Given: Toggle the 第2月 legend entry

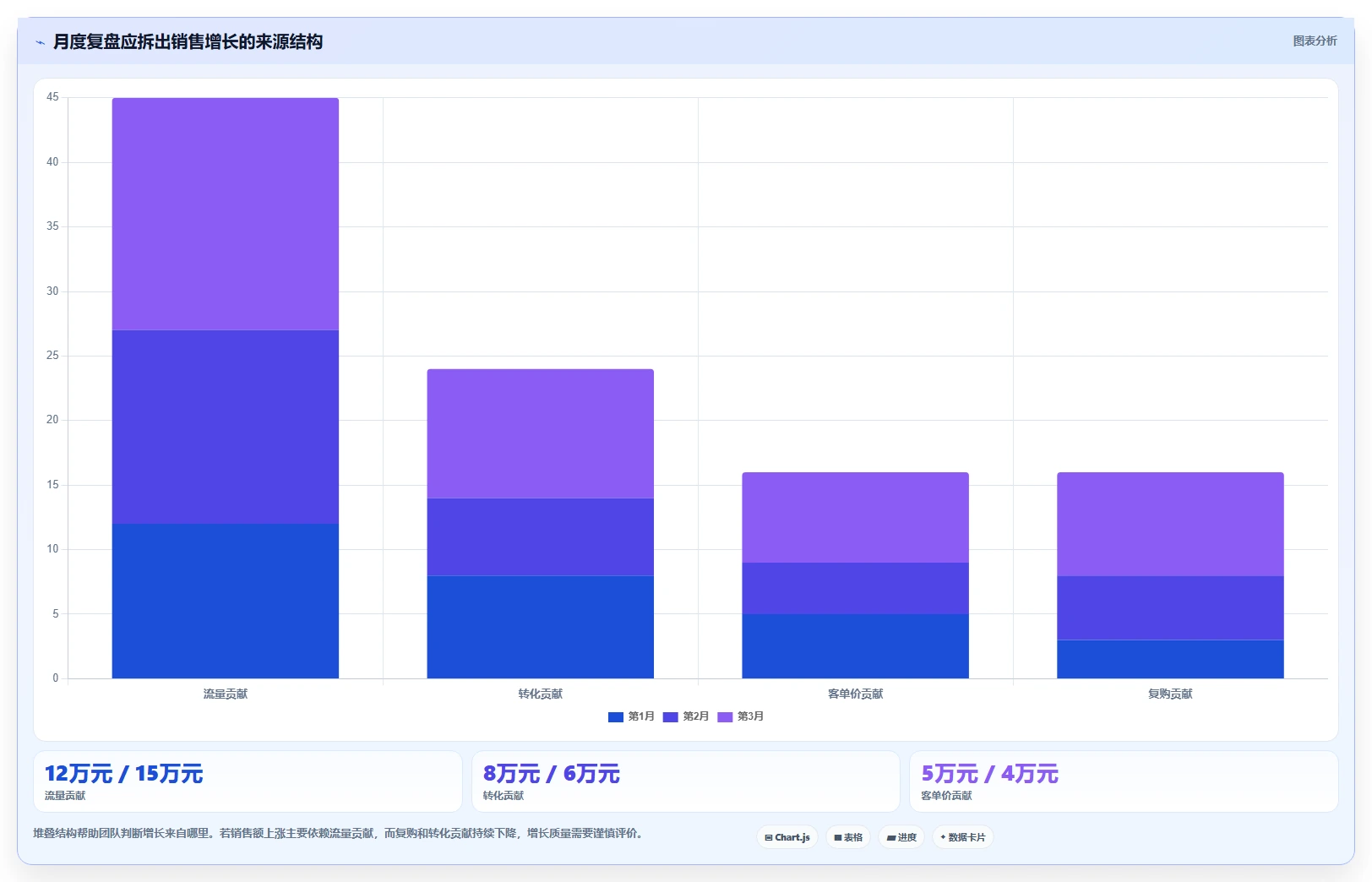Looking at the screenshot, I should click(686, 716).
